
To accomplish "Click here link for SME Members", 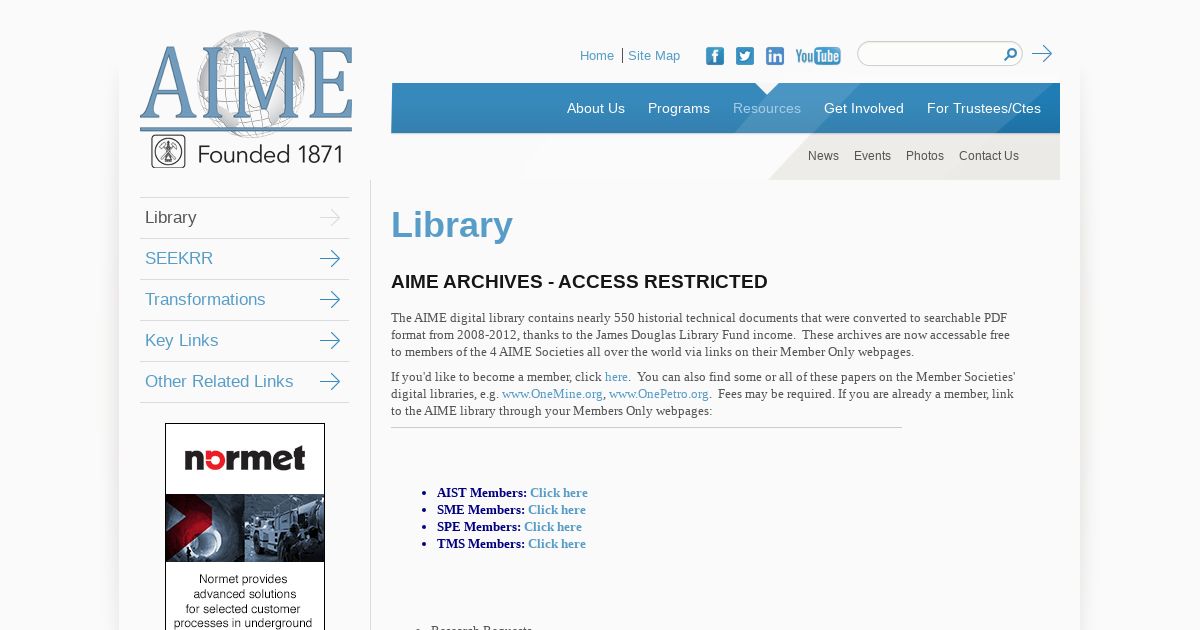I will (x=557, y=510).
